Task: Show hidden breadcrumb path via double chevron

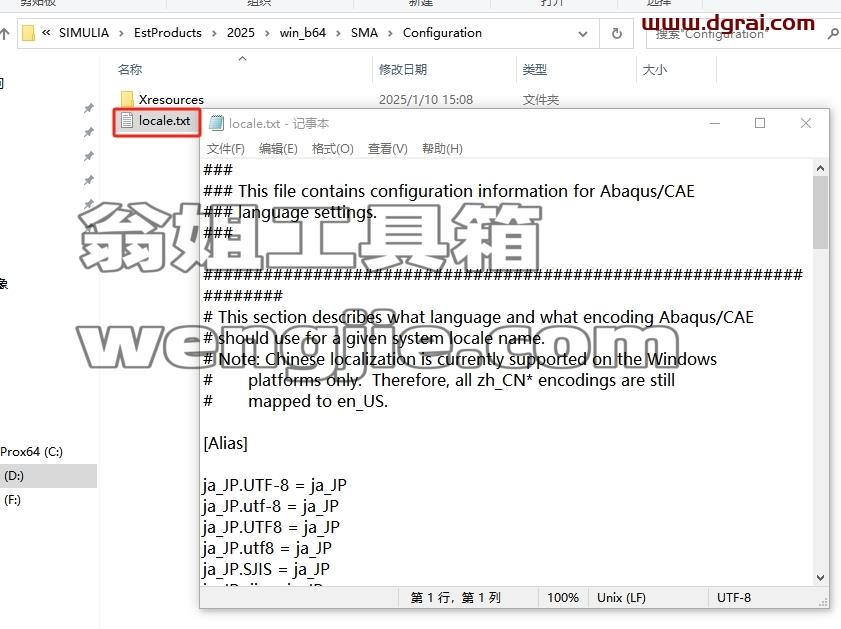Action: [x=46, y=33]
